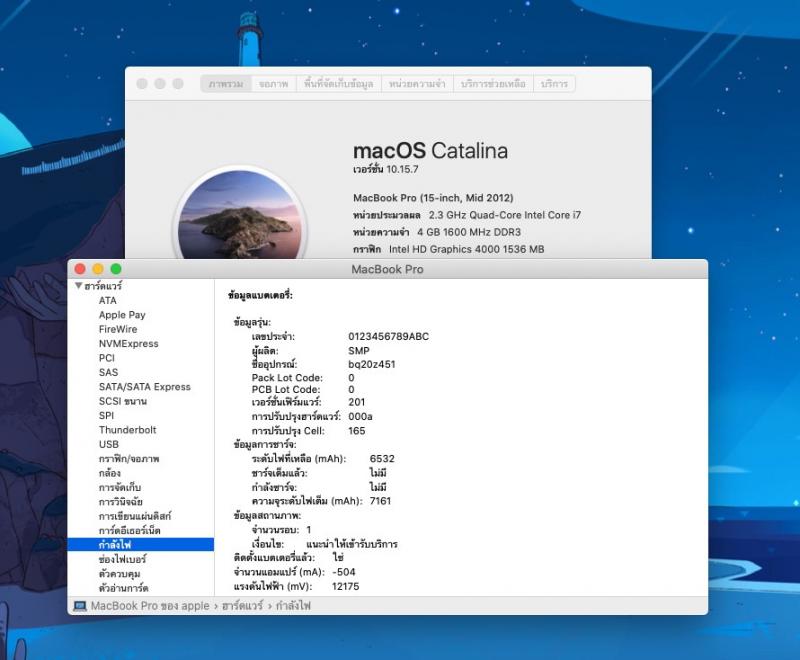Select ตัวควบคุม in sidebar
Viewport: 800px width, 660px height.
point(119,573)
